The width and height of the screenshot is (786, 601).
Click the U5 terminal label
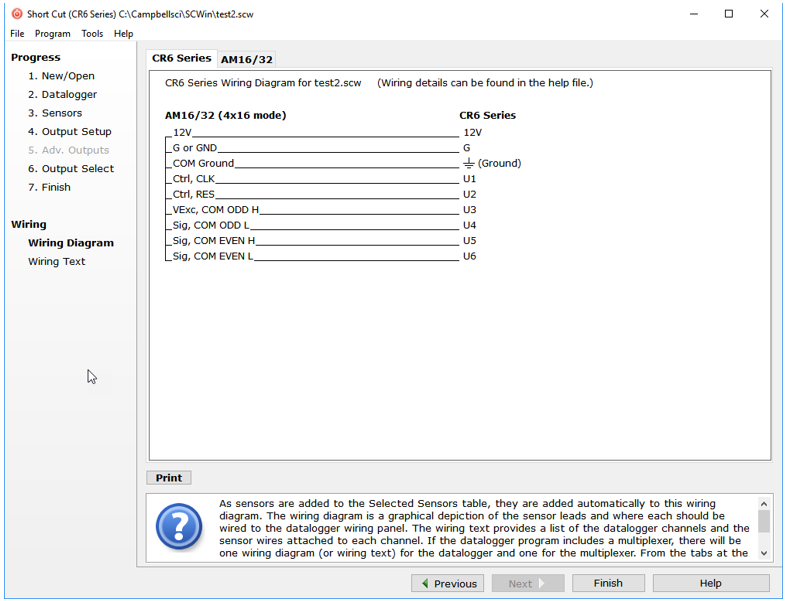(x=469, y=241)
